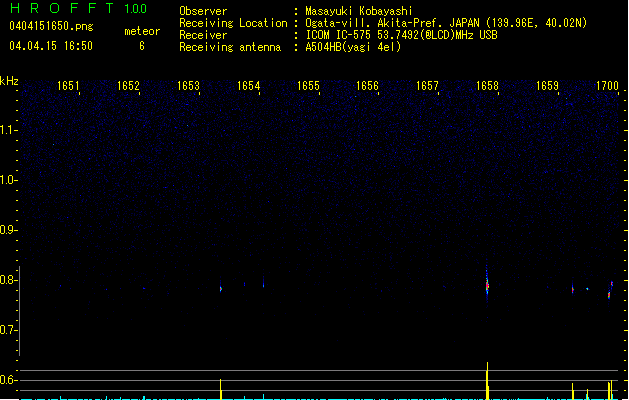This screenshot has width=629, height=400.
Task: Click the meteor count value 6
Action: pos(142,46)
